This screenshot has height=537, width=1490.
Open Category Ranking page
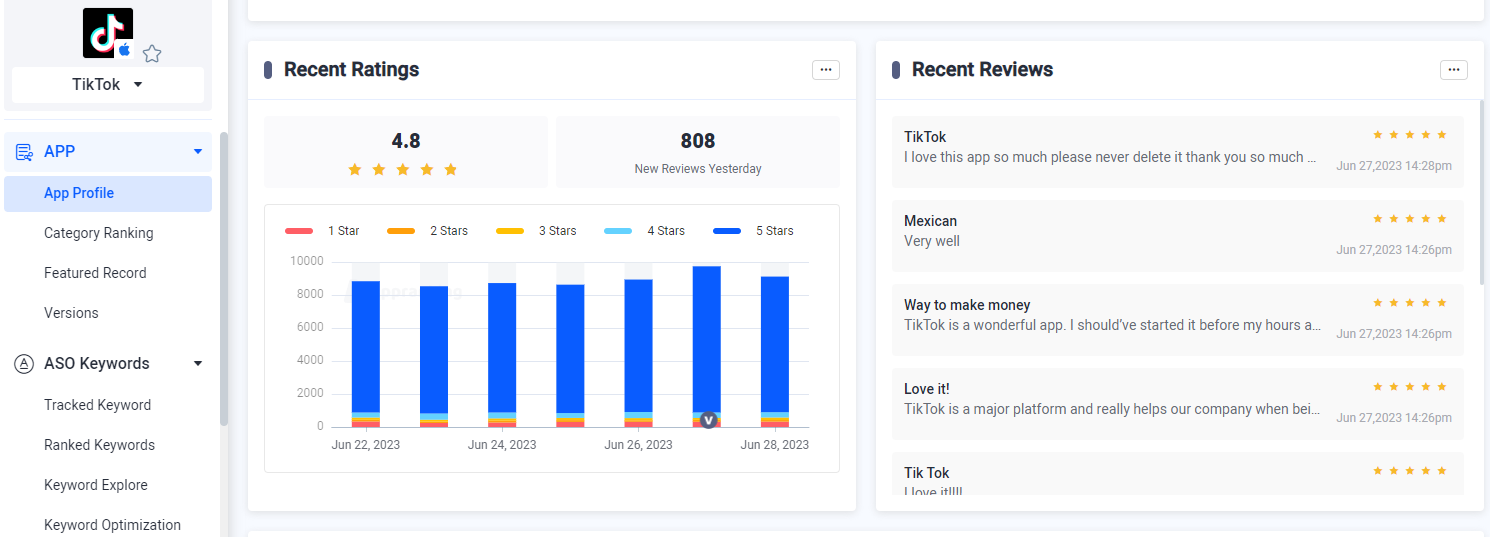click(x=99, y=233)
